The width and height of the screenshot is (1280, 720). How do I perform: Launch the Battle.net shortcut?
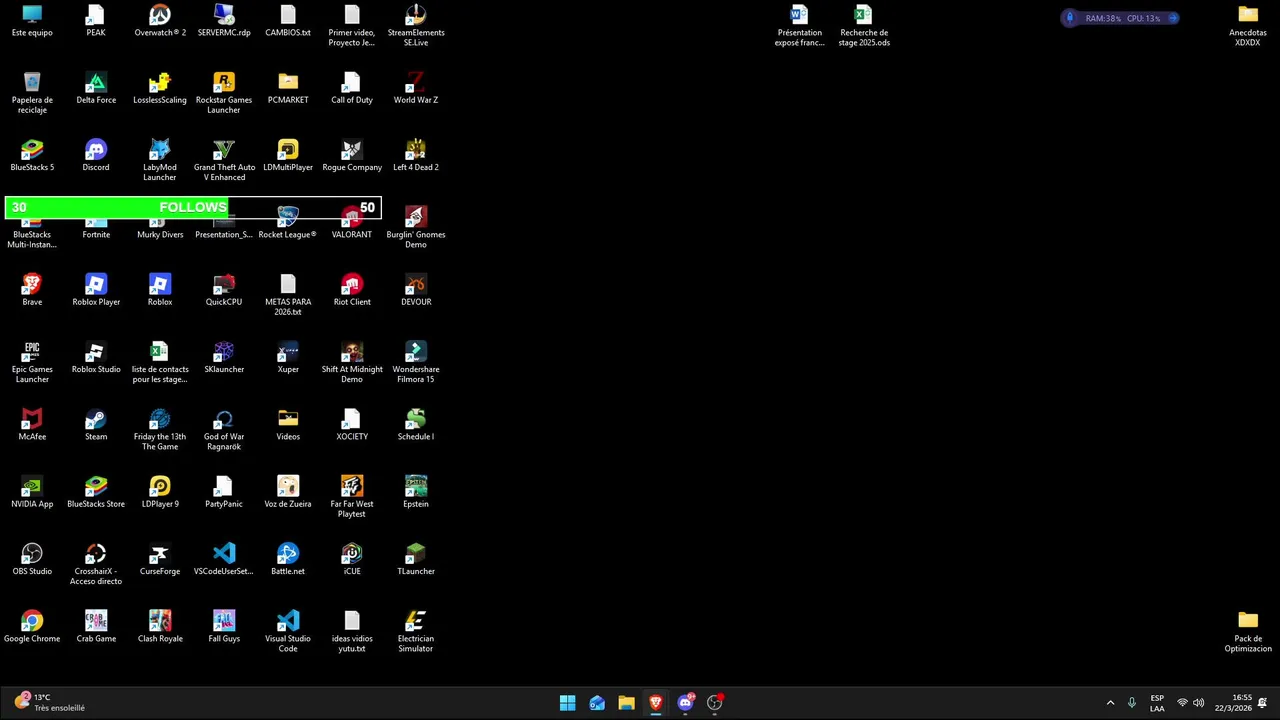(x=288, y=560)
